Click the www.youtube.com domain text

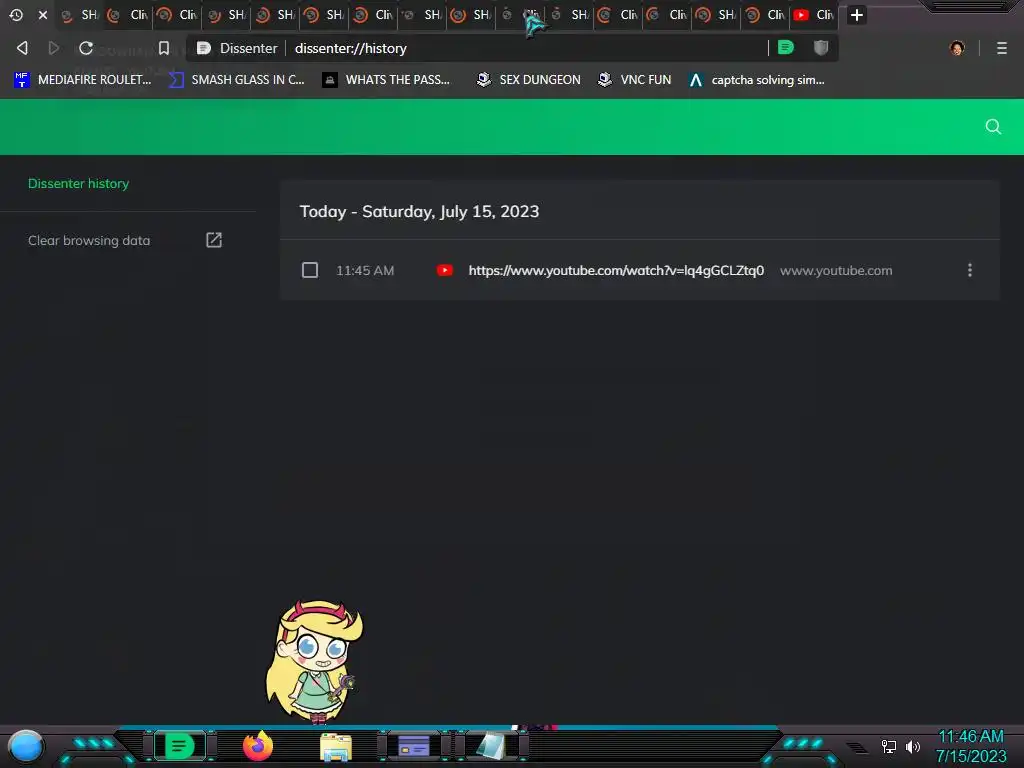[x=836, y=270]
